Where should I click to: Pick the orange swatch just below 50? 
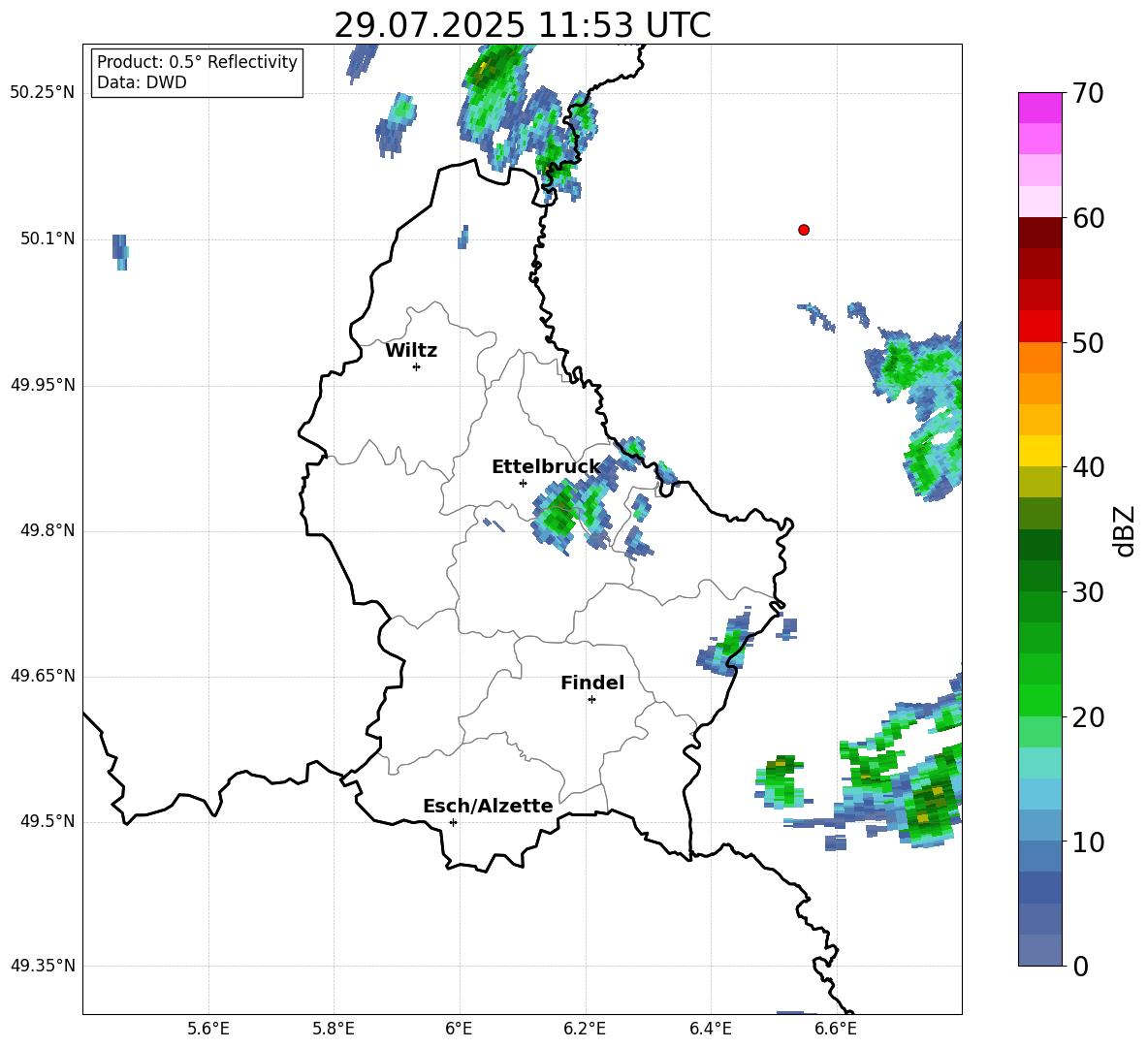point(1039,357)
